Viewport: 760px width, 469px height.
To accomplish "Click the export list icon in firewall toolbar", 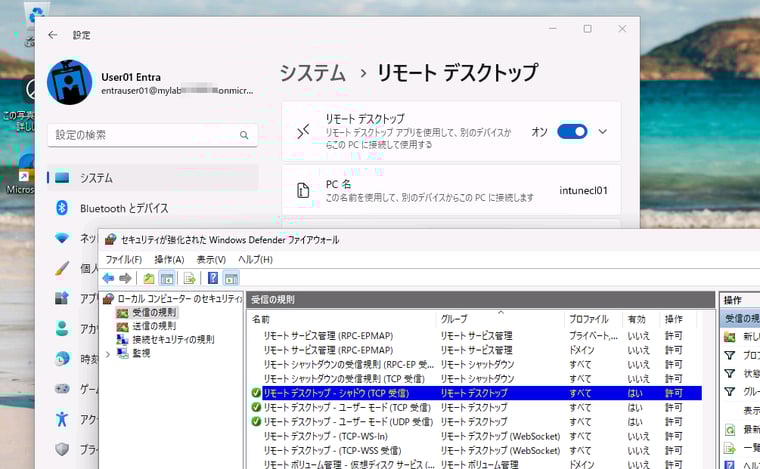I will tap(189, 278).
